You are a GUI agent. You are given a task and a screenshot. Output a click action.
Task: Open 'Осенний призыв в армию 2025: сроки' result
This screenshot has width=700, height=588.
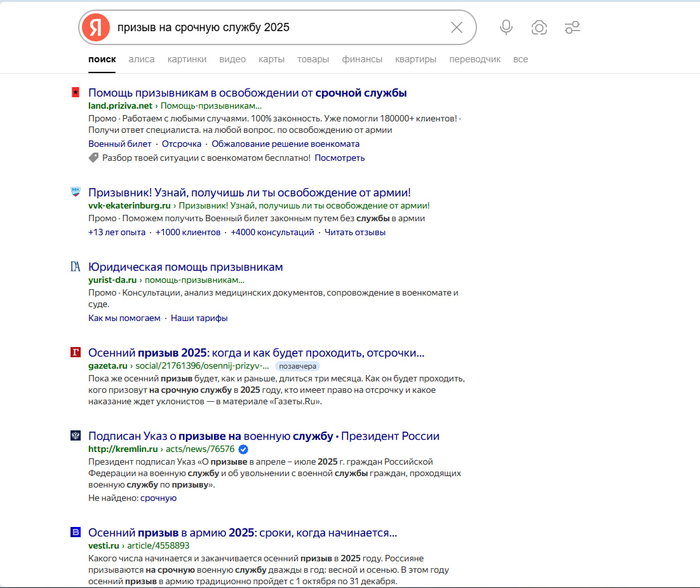point(242,533)
